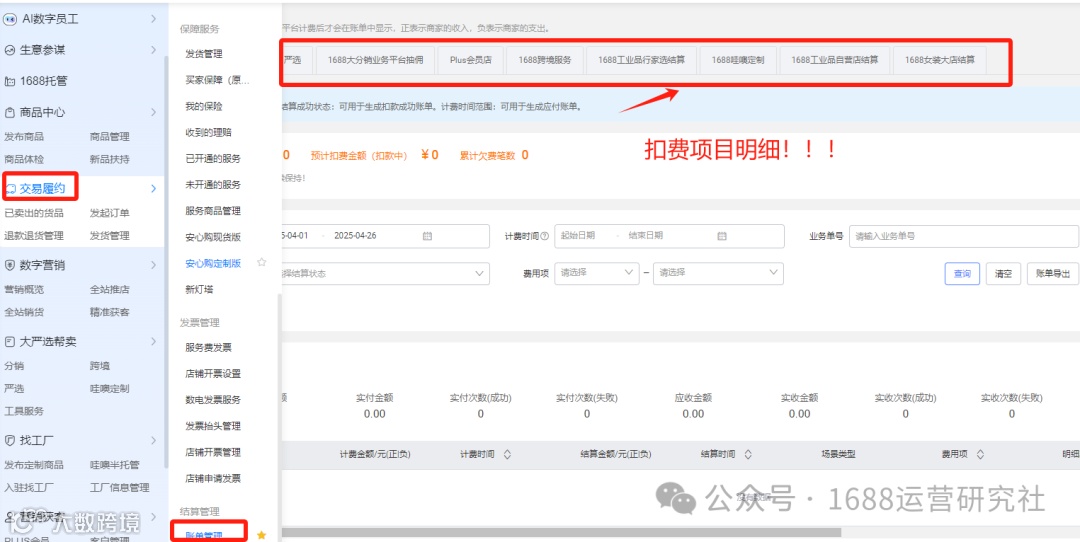Click the AI数字员工 robot icon

tap(10, 19)
